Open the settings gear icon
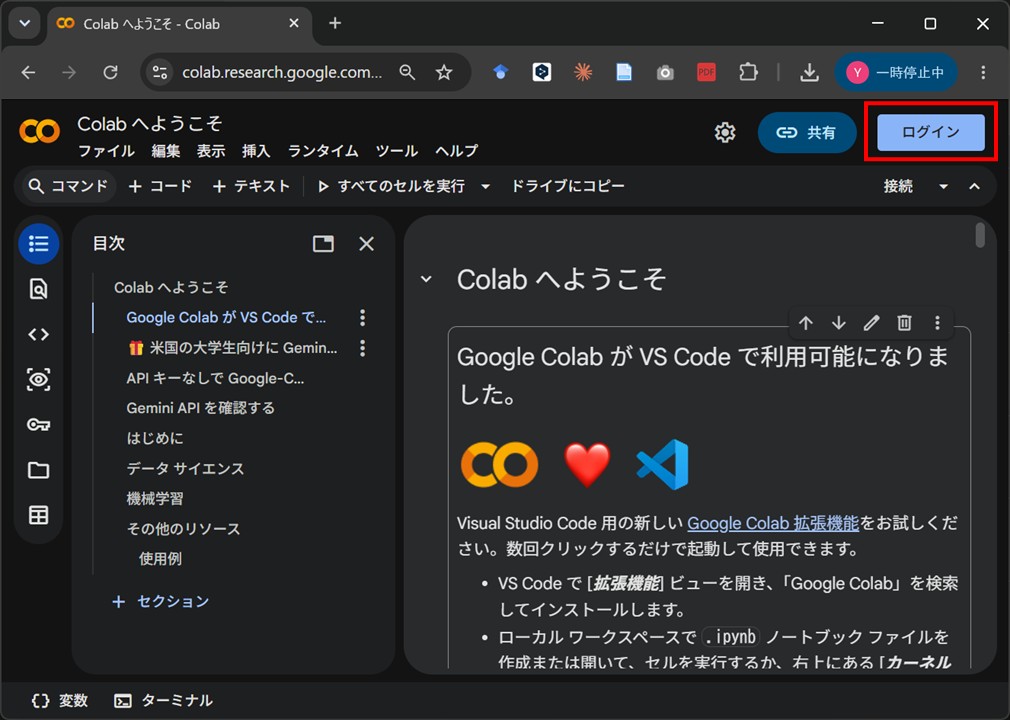Image resolution: width=1010 pixels, height=720 pixels. (725, 132)
